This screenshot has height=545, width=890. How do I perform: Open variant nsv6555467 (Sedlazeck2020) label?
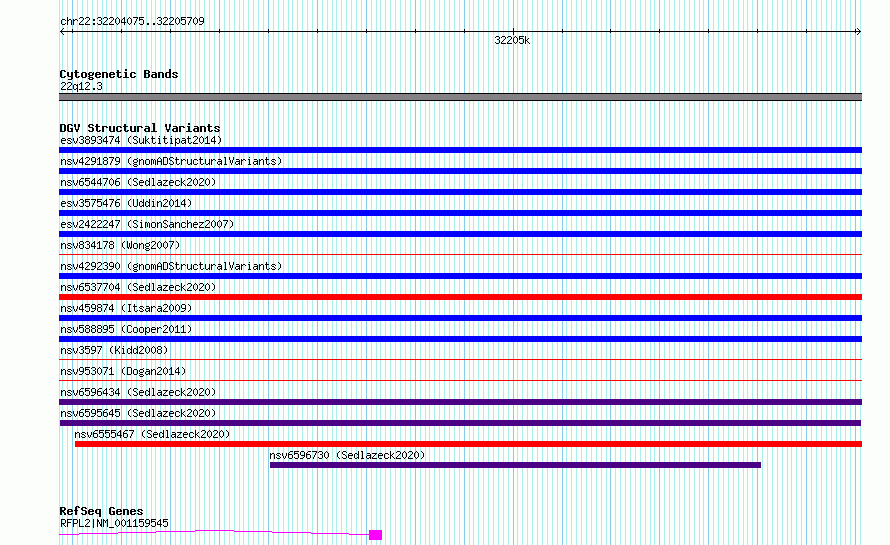coord(152,434)
